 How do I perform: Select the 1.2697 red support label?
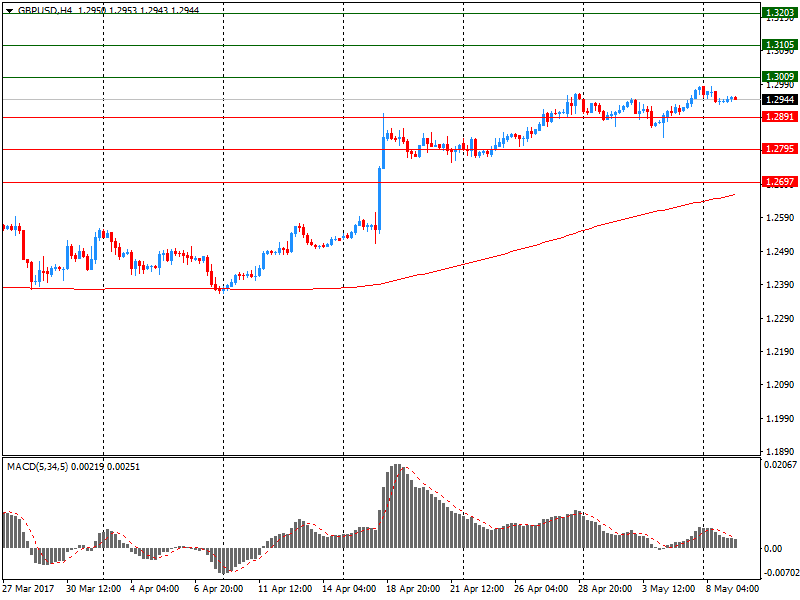click(780, 182)
